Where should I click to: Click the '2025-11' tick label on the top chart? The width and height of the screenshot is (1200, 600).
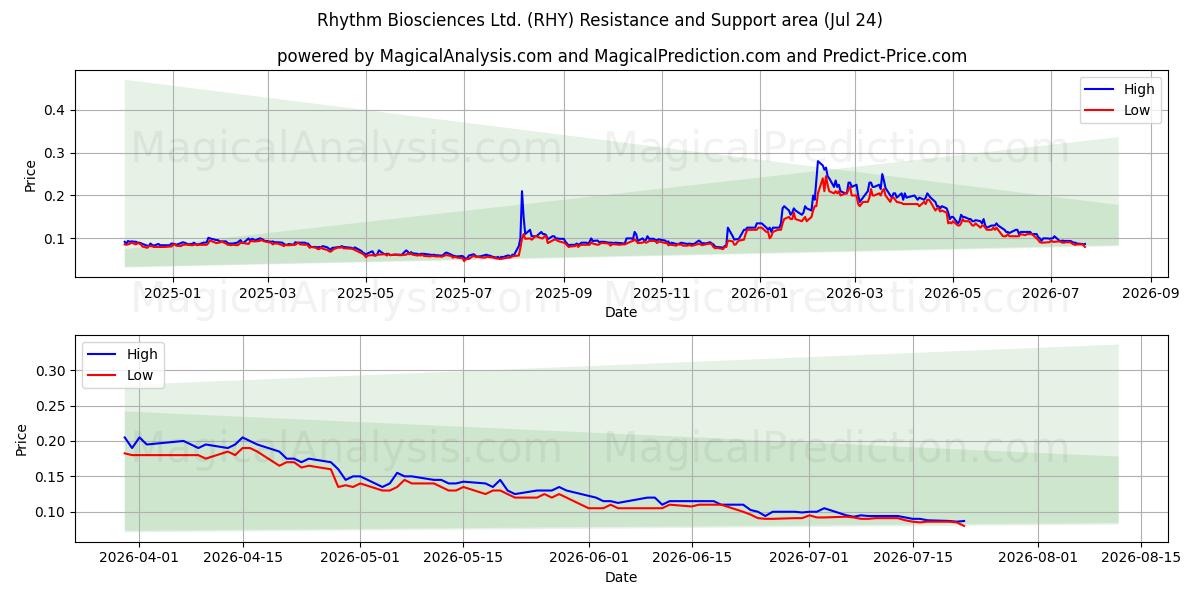(661, 294)
